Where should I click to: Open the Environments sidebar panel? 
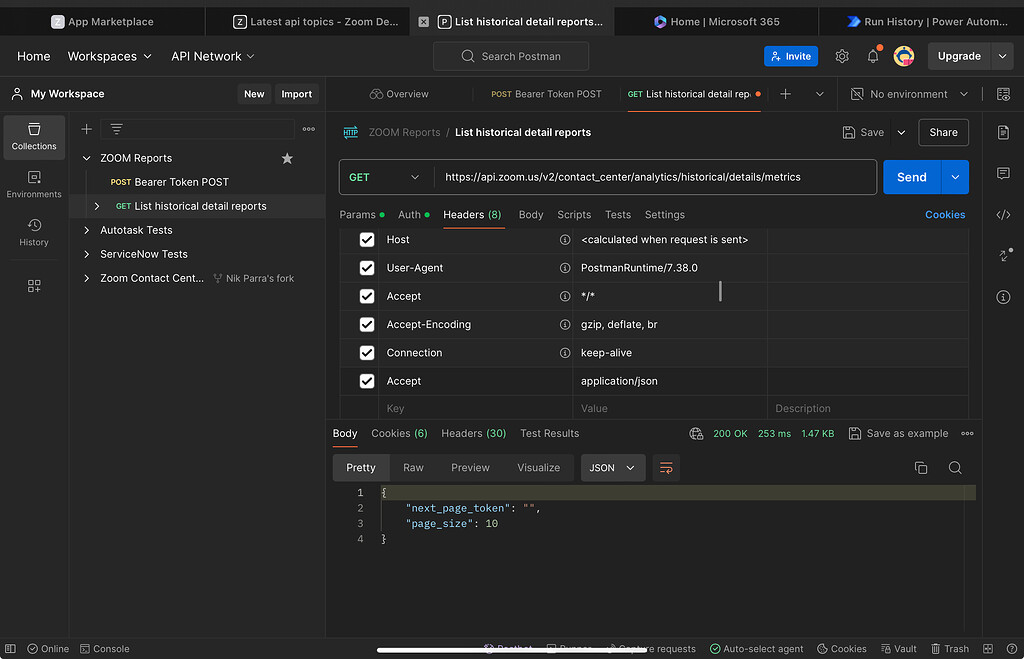tap(34, 184)
